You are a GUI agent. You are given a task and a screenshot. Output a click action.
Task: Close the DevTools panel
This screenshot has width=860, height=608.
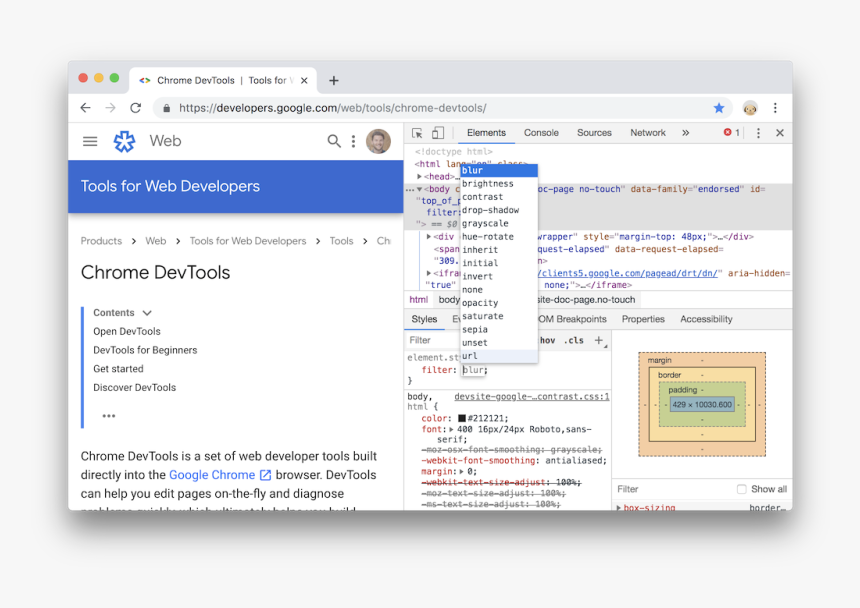coord(780,133)
